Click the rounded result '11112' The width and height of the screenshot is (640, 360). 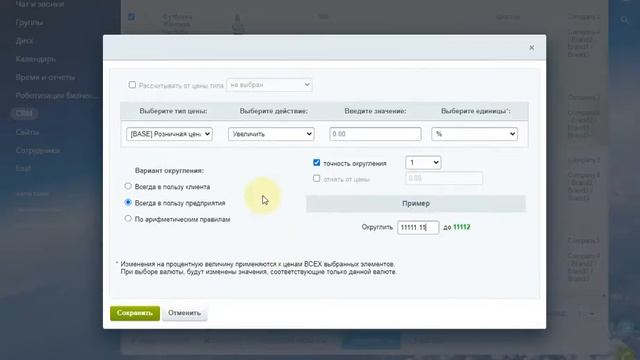[x=462, y=227]
